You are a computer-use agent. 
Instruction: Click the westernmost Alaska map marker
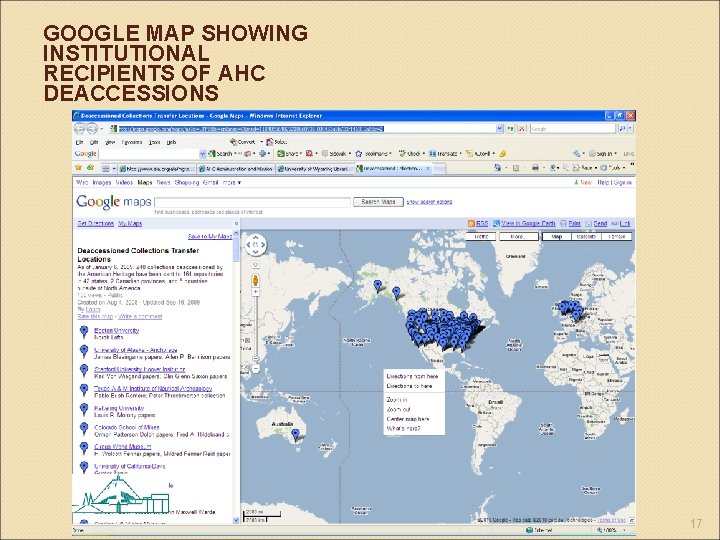click(x=377, y=286)
